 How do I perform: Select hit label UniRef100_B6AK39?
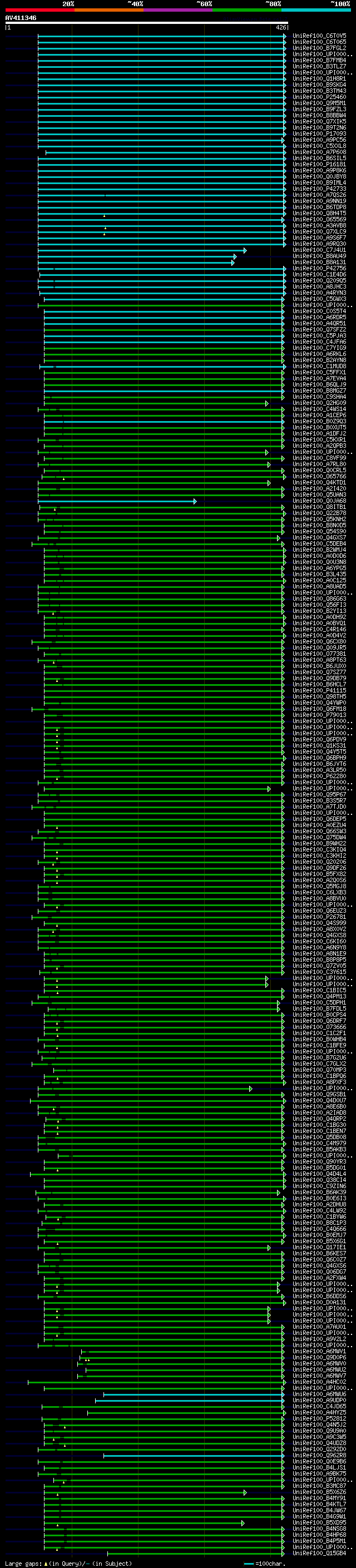[x=319, y=1193]
